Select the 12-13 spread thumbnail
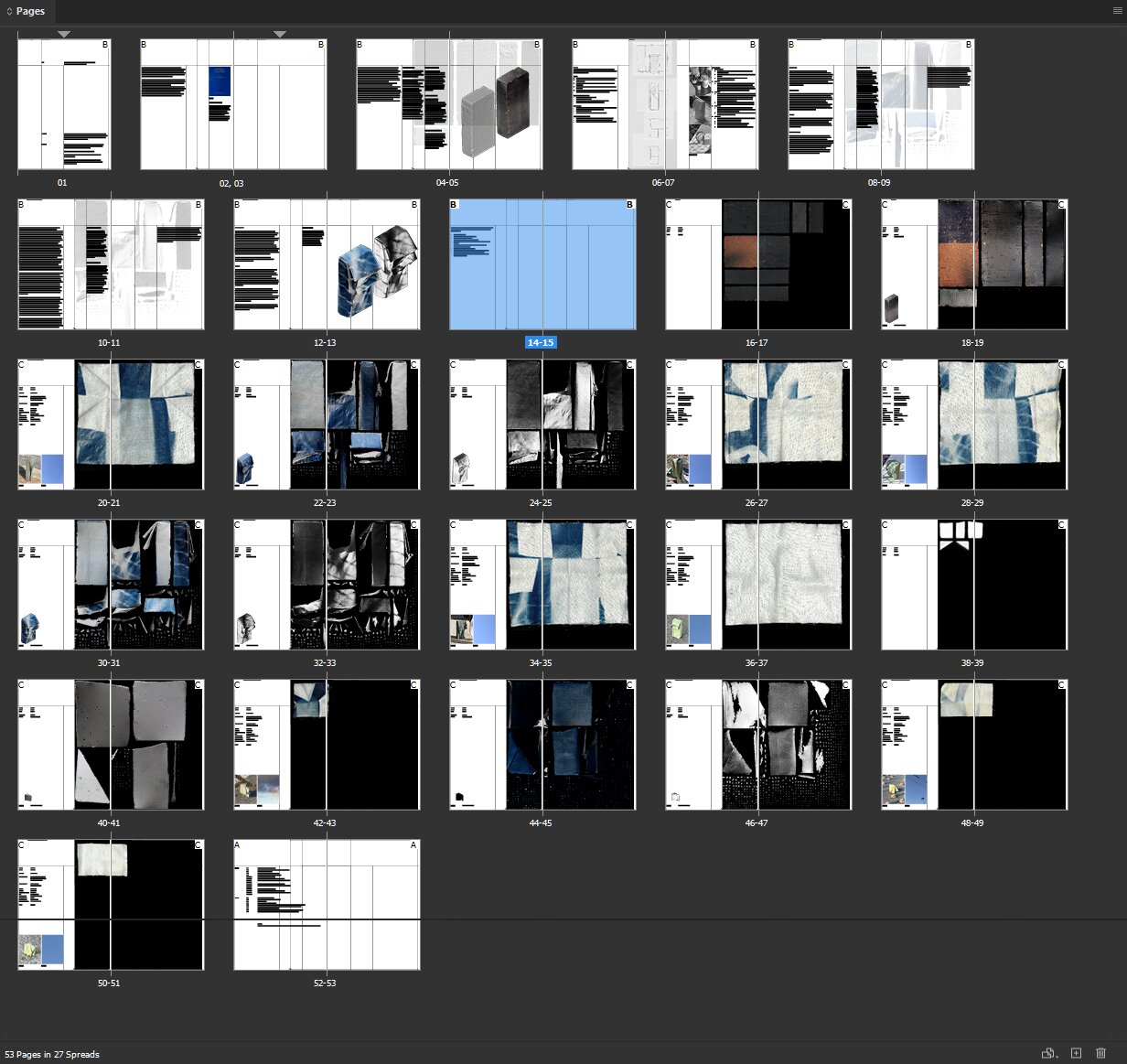1127x1064 pixels. pyautogui.click(x=327, y=264)
